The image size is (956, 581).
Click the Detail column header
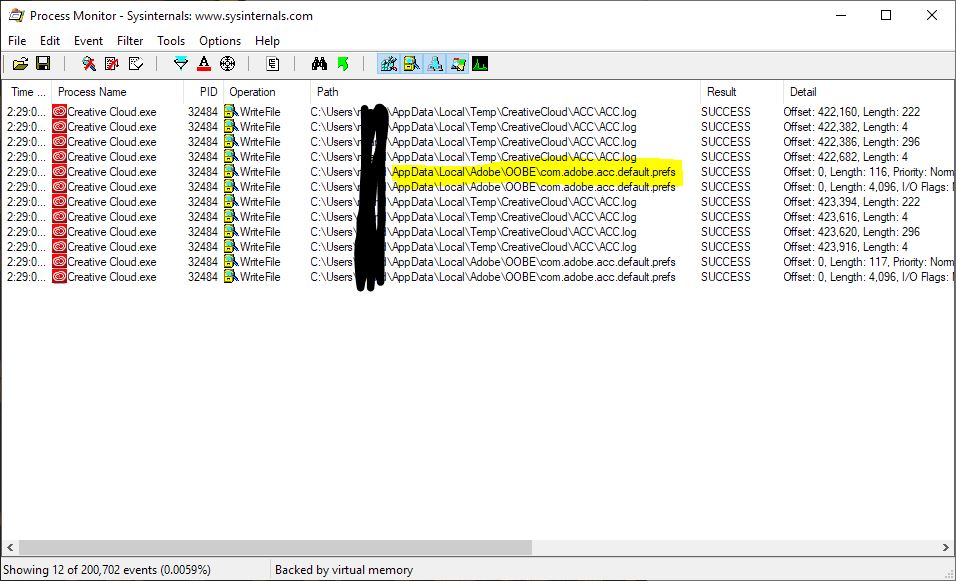(869, 92)
